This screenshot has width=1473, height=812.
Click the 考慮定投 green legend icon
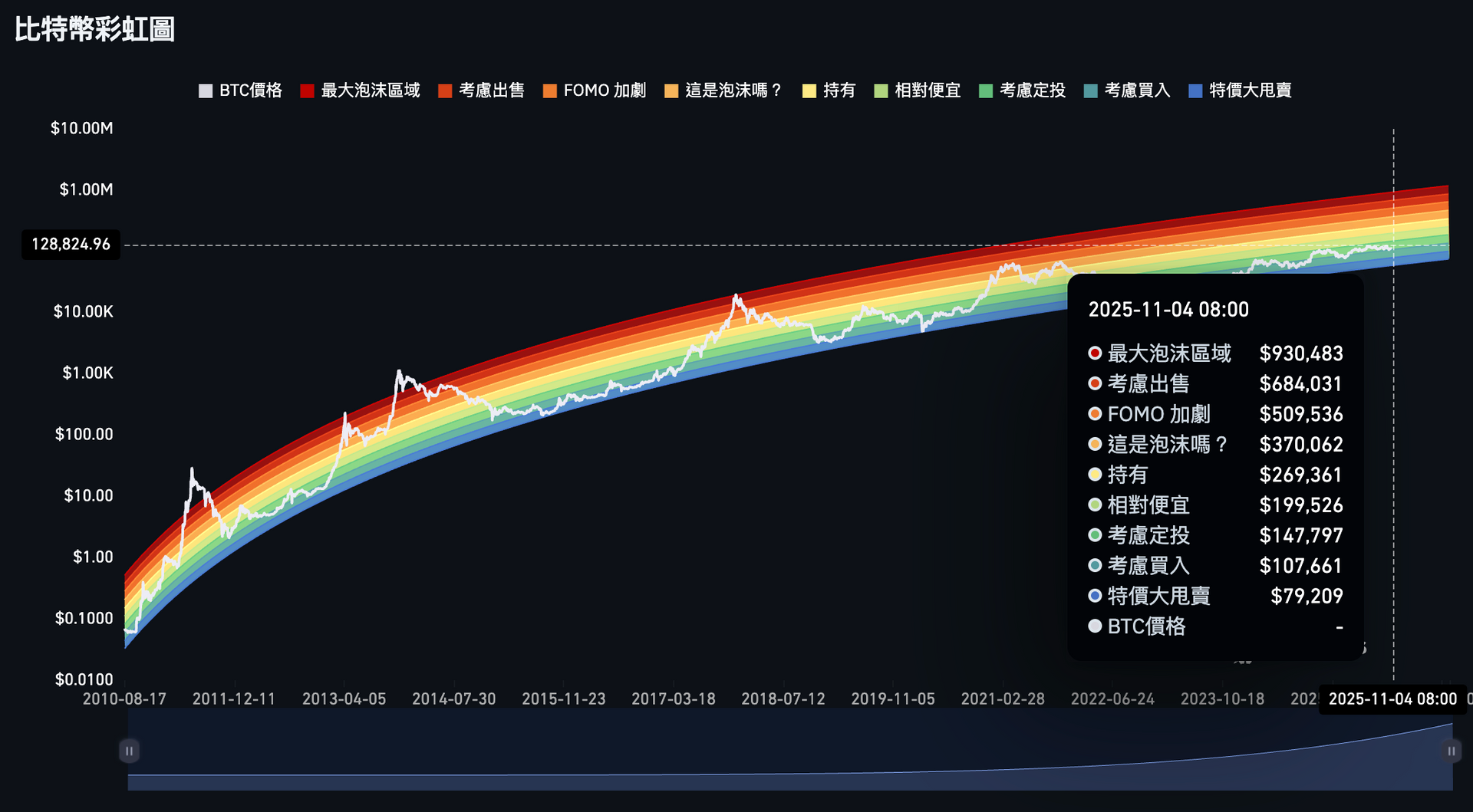point(984,90)
